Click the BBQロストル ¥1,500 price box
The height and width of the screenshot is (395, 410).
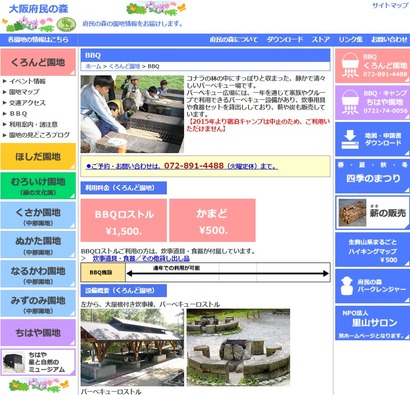[124, 220]
